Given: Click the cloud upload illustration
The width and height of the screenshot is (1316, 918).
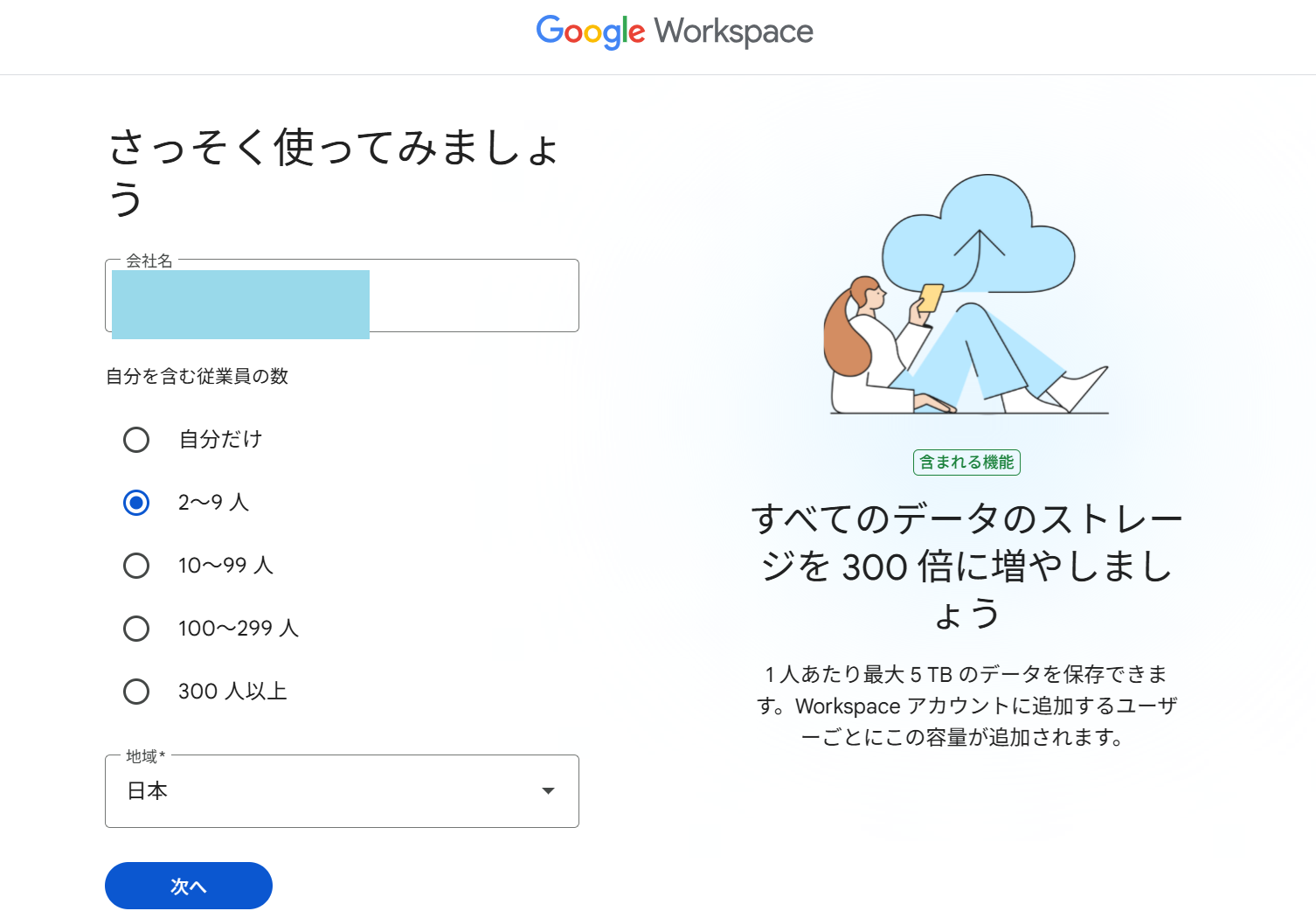Looking at the screenshot, I should coord(979,236).
